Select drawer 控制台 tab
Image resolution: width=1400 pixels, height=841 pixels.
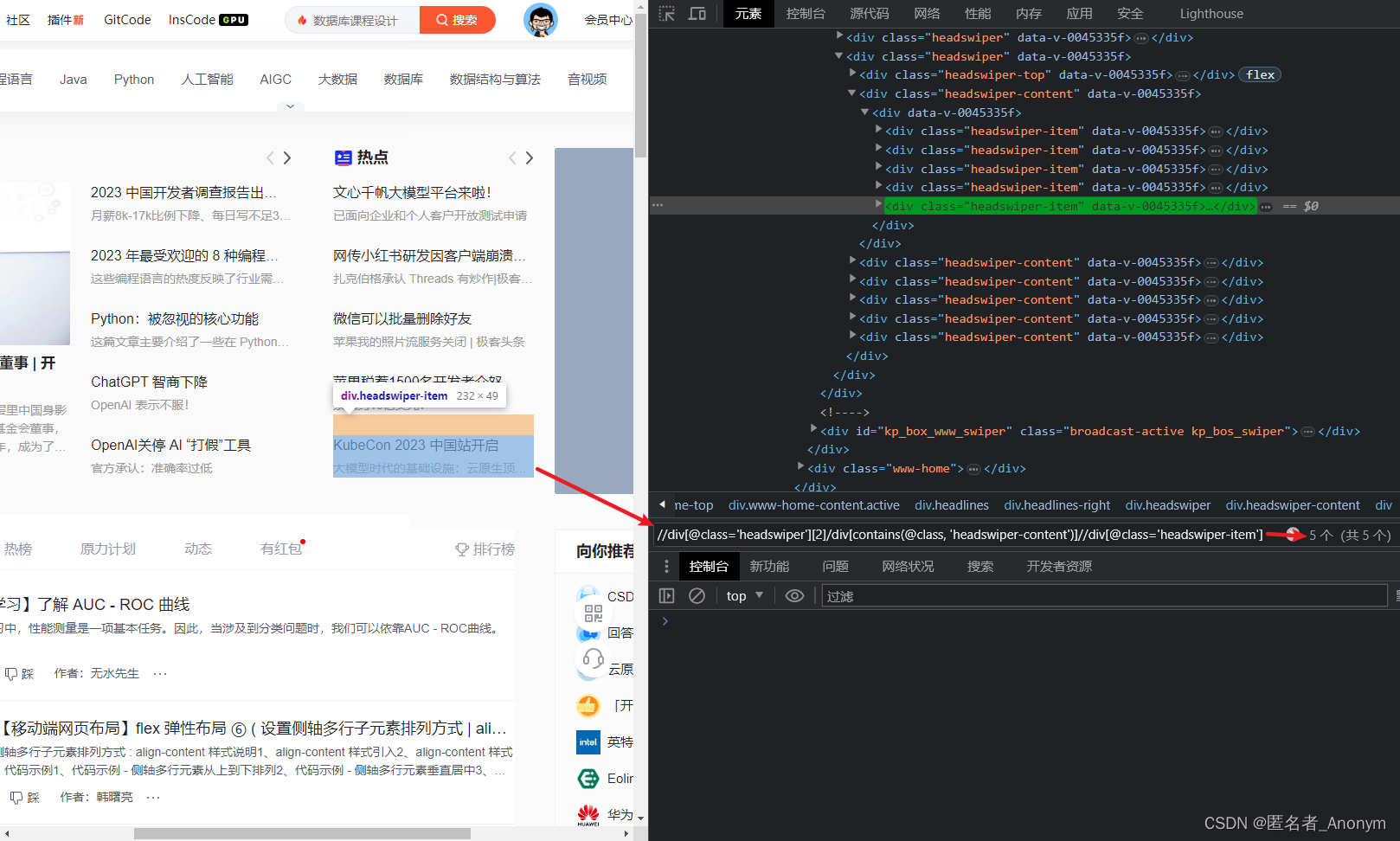(709, 567)
